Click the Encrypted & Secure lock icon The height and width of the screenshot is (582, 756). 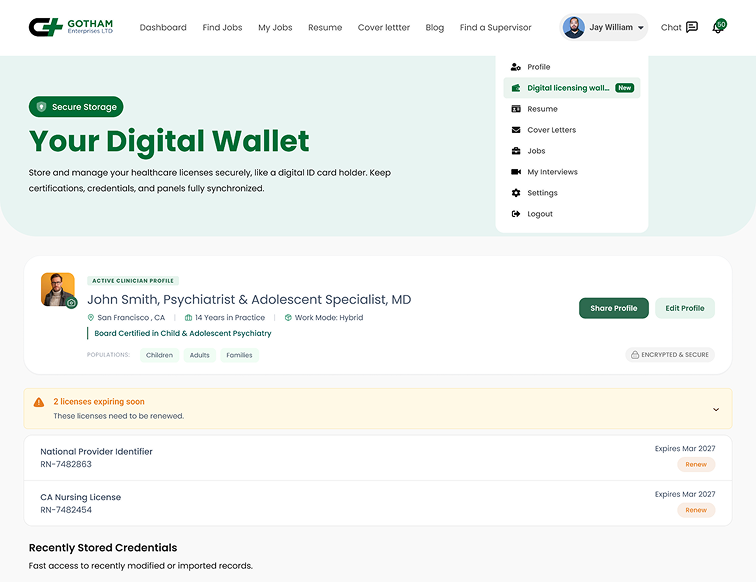point(635,354)
